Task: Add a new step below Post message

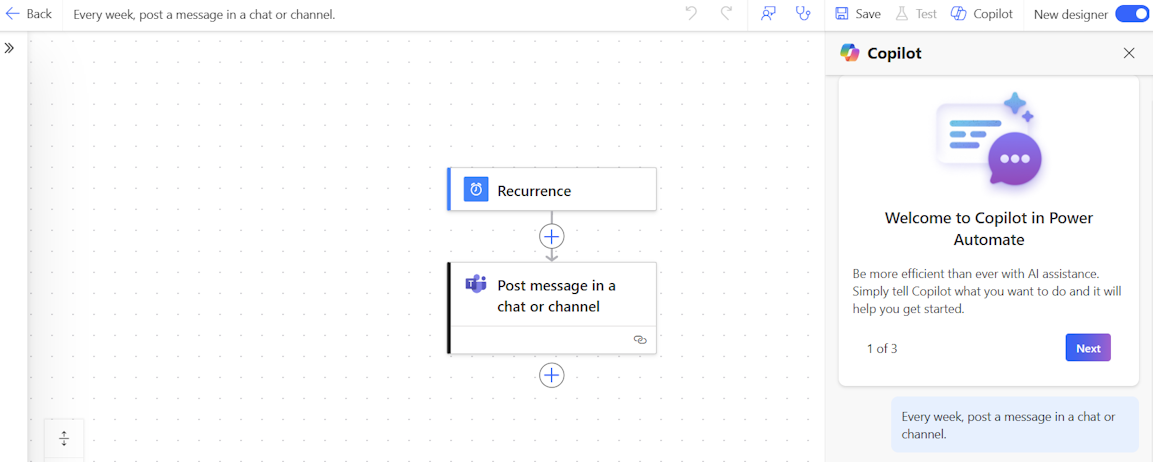Action: pyautogui.click(x=551, y=375)
